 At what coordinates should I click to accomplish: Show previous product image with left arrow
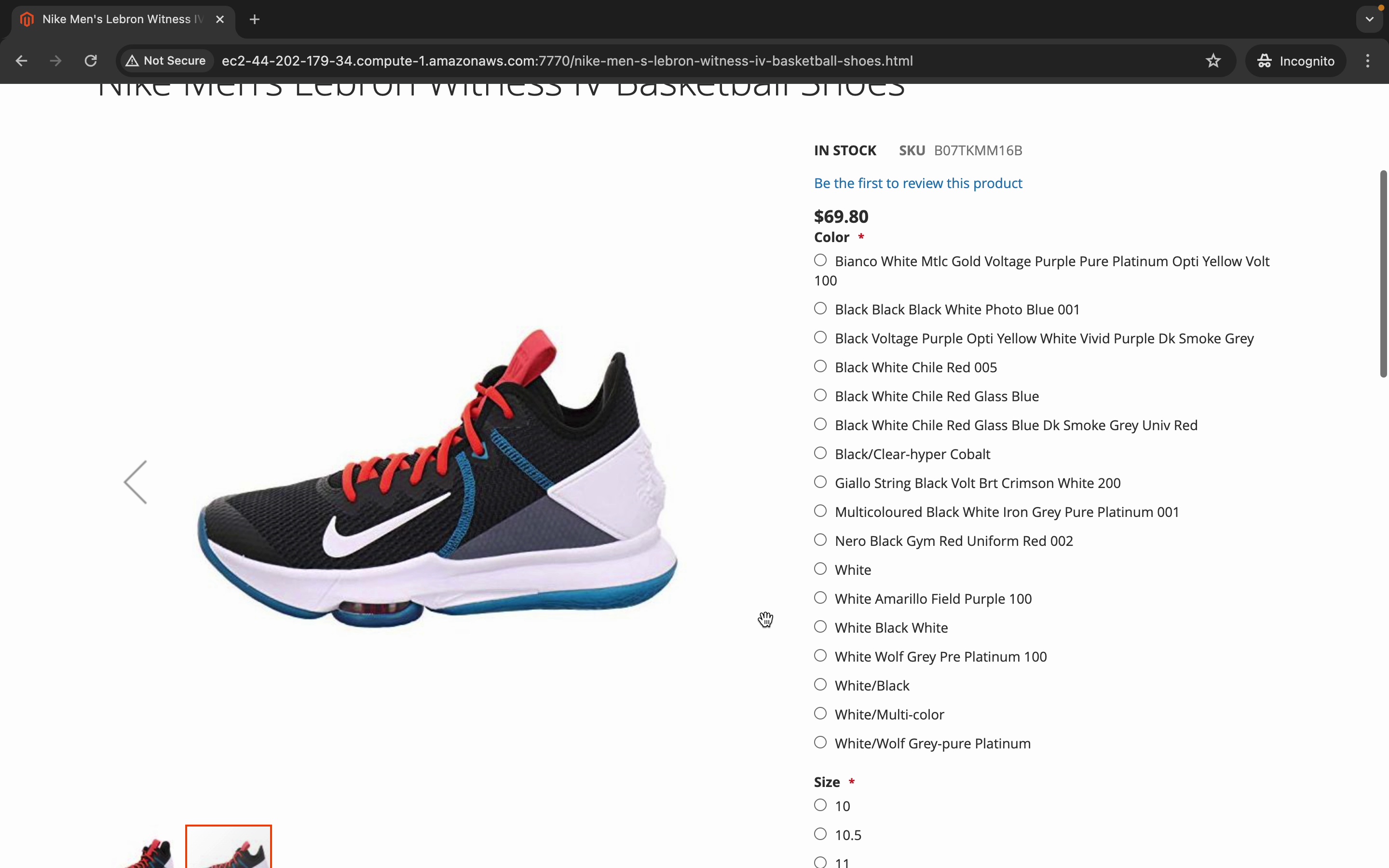[x=136, y=482]
